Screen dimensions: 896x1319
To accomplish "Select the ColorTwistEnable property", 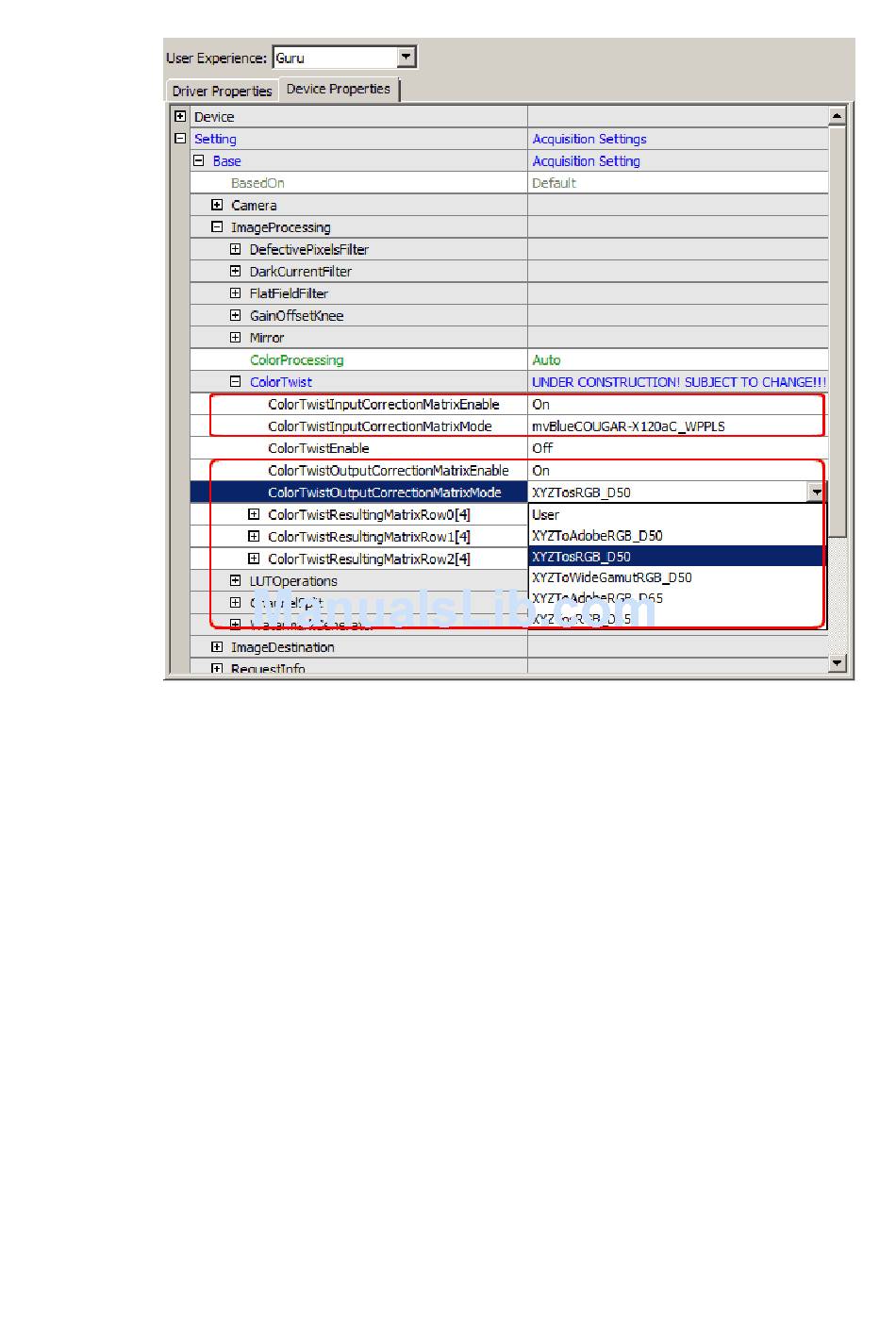I will click(319, 448).
